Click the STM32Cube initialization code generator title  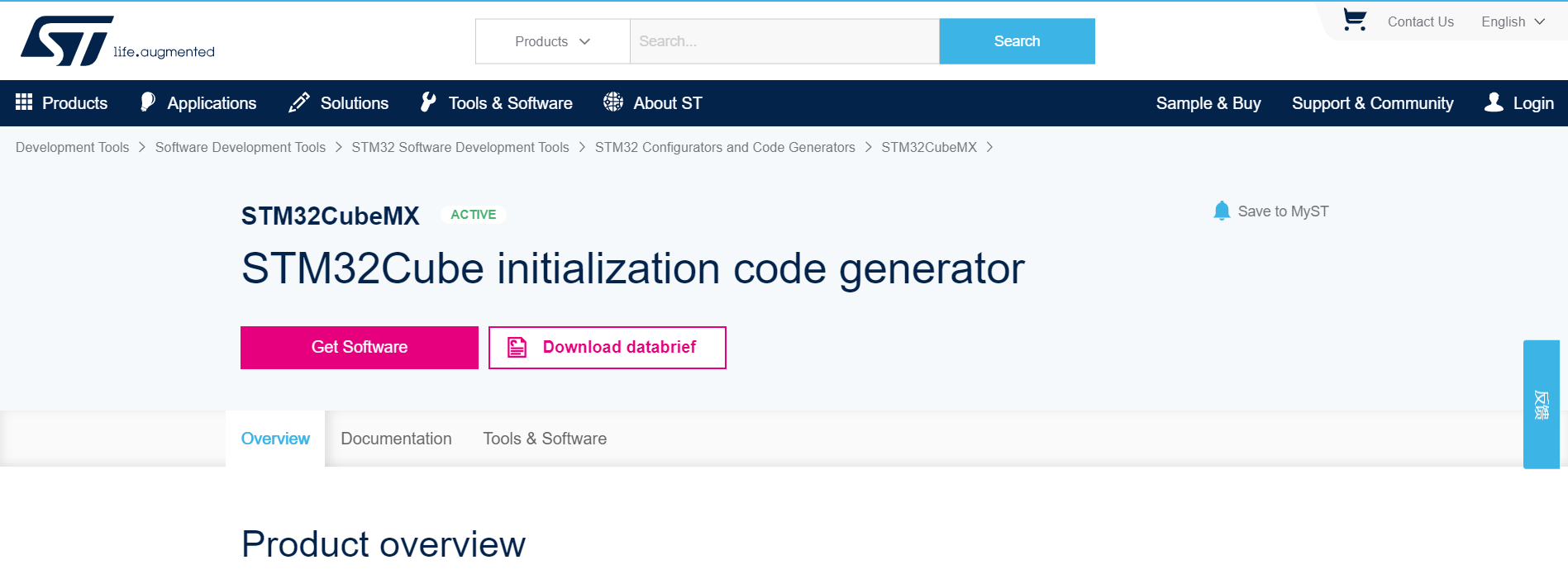633,269
